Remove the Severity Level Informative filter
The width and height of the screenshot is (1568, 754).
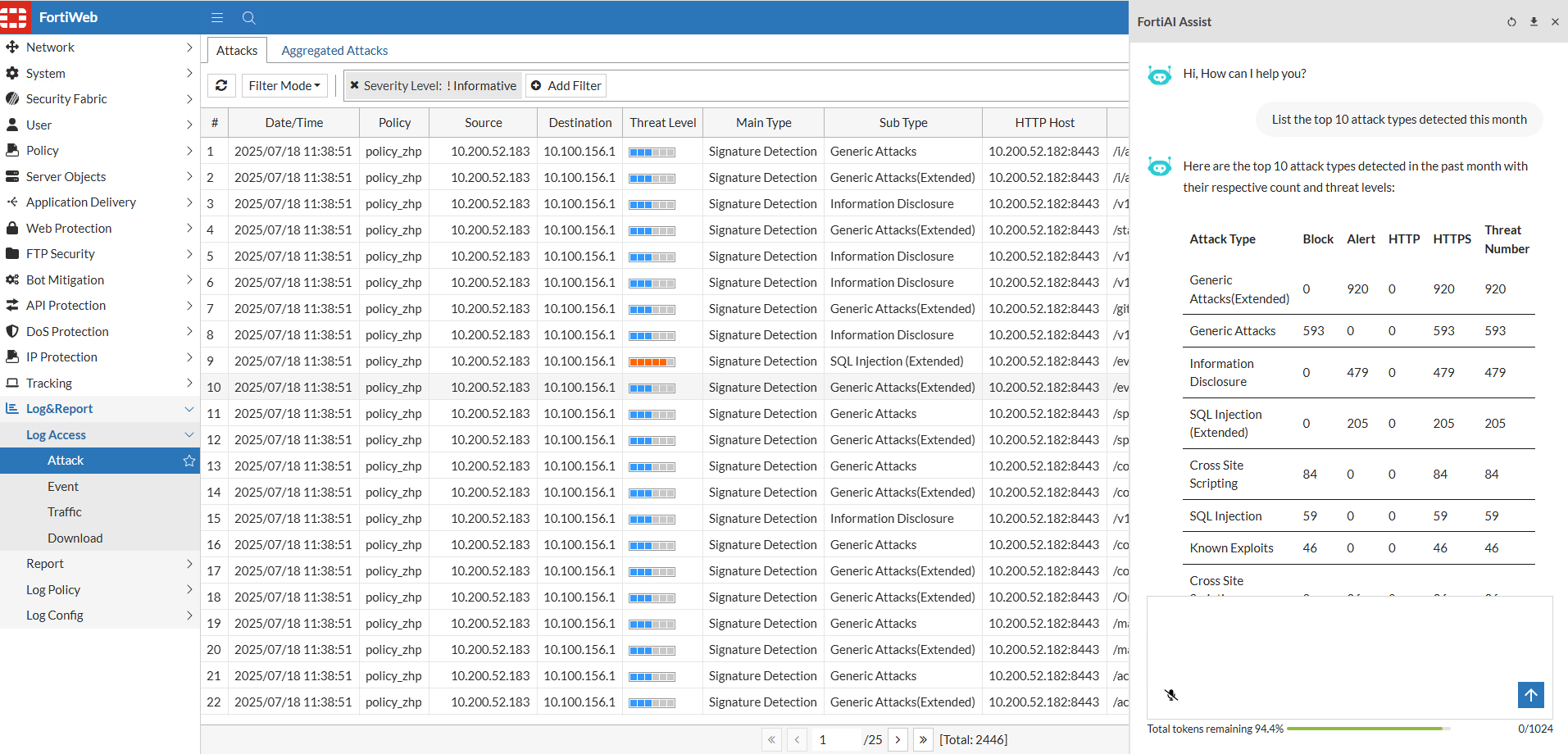(x=355, y=85)
